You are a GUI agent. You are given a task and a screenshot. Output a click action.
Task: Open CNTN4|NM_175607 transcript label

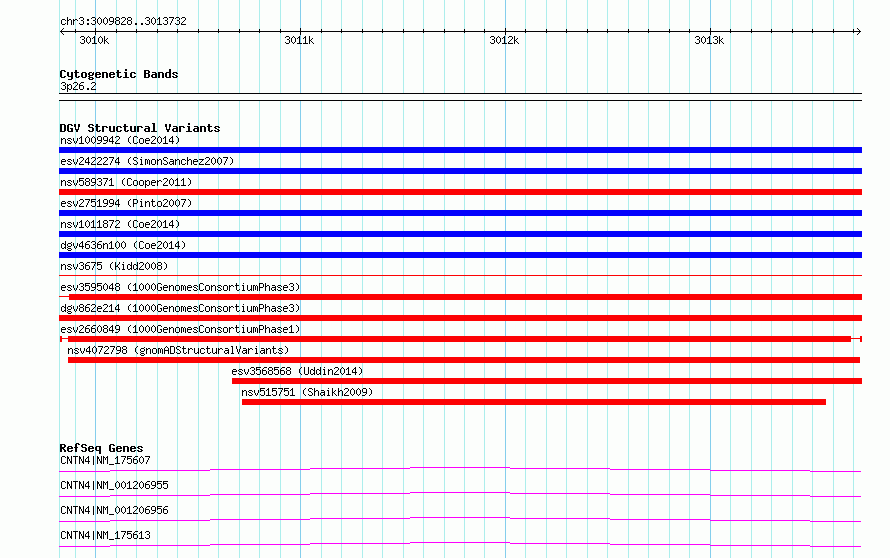click(x=105, y=460)
